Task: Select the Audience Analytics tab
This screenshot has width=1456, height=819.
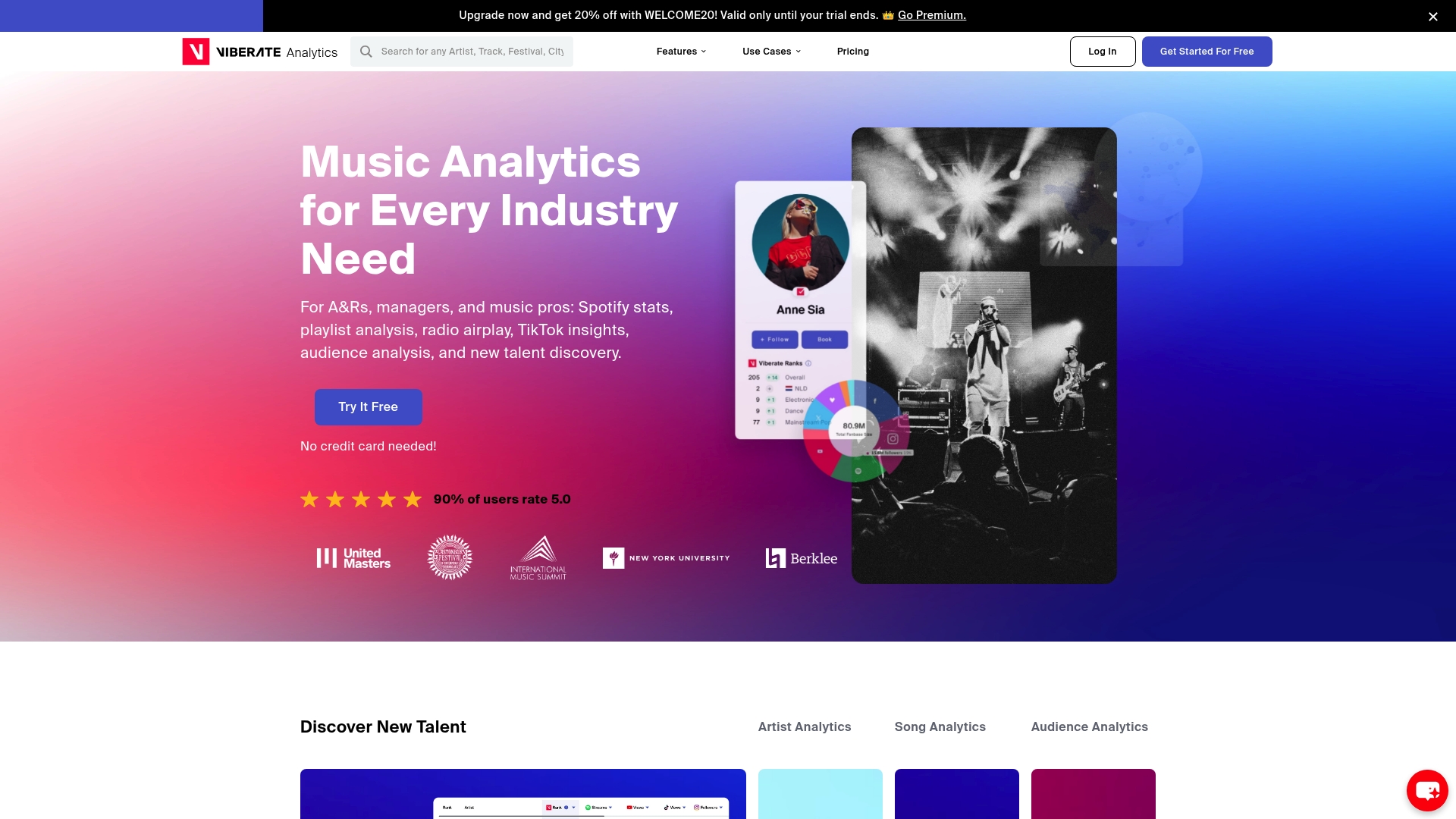Action: click(1090, 726)
